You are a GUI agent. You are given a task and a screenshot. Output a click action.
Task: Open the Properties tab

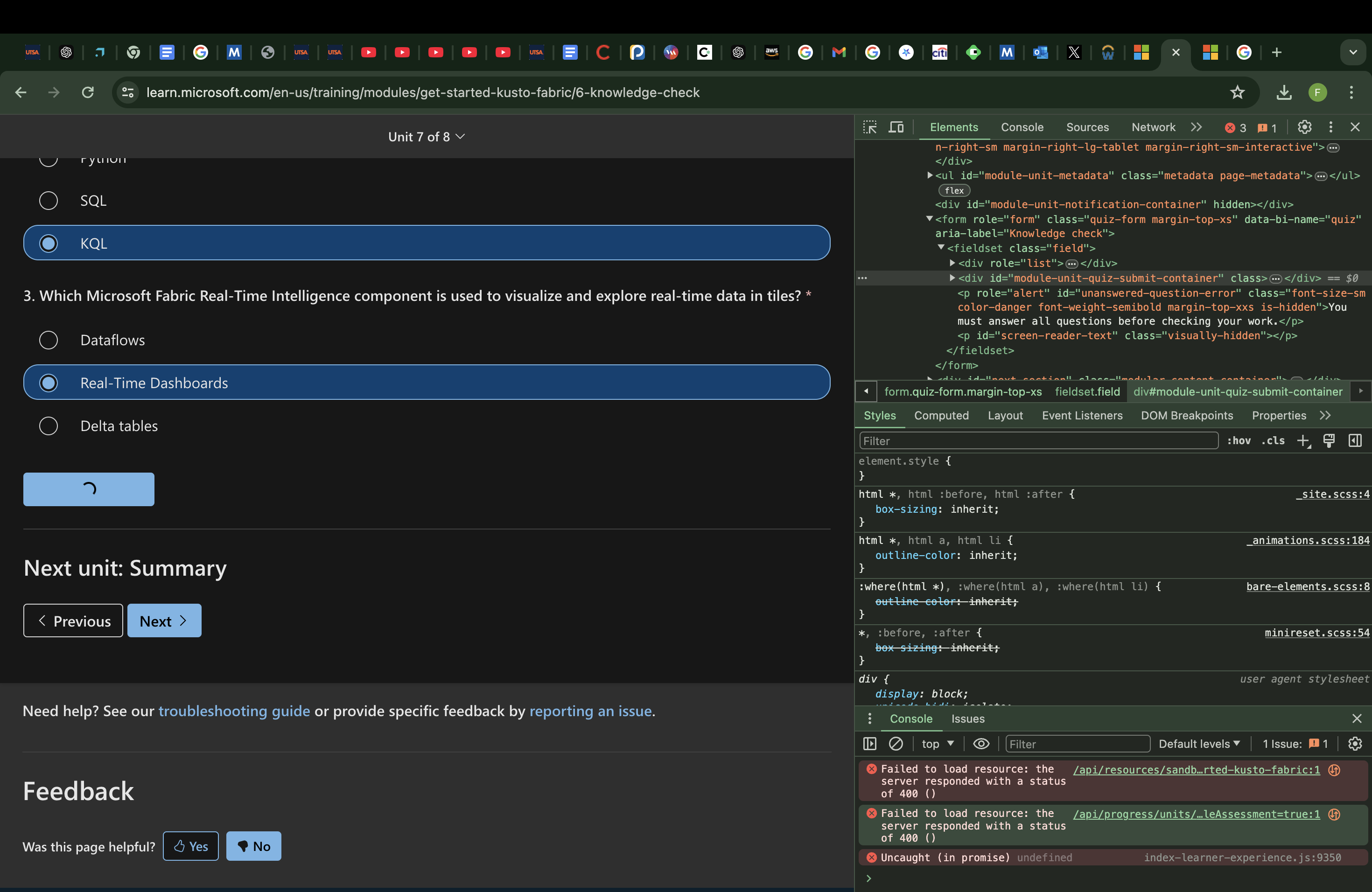tap(1279, 416)
